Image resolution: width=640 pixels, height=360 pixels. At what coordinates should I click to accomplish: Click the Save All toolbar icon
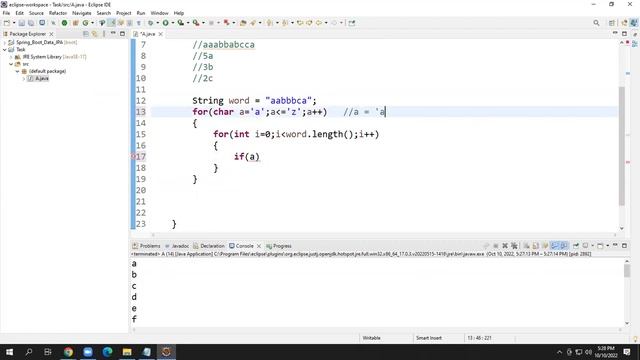31,23
